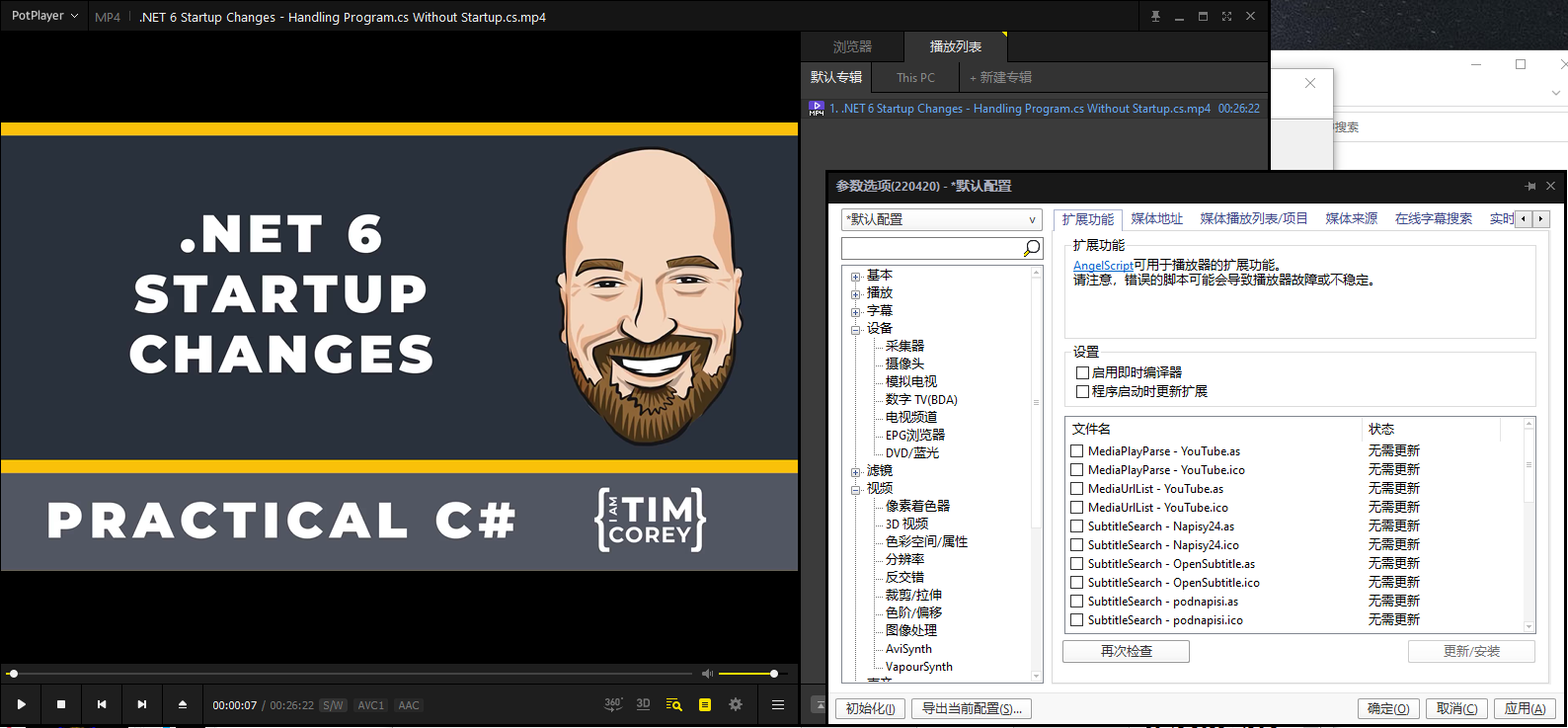The image size is (1568, 728).
Task: Click the 导出当前配置(S)... button
Action: pyautogui.click(x=972, y=708)
